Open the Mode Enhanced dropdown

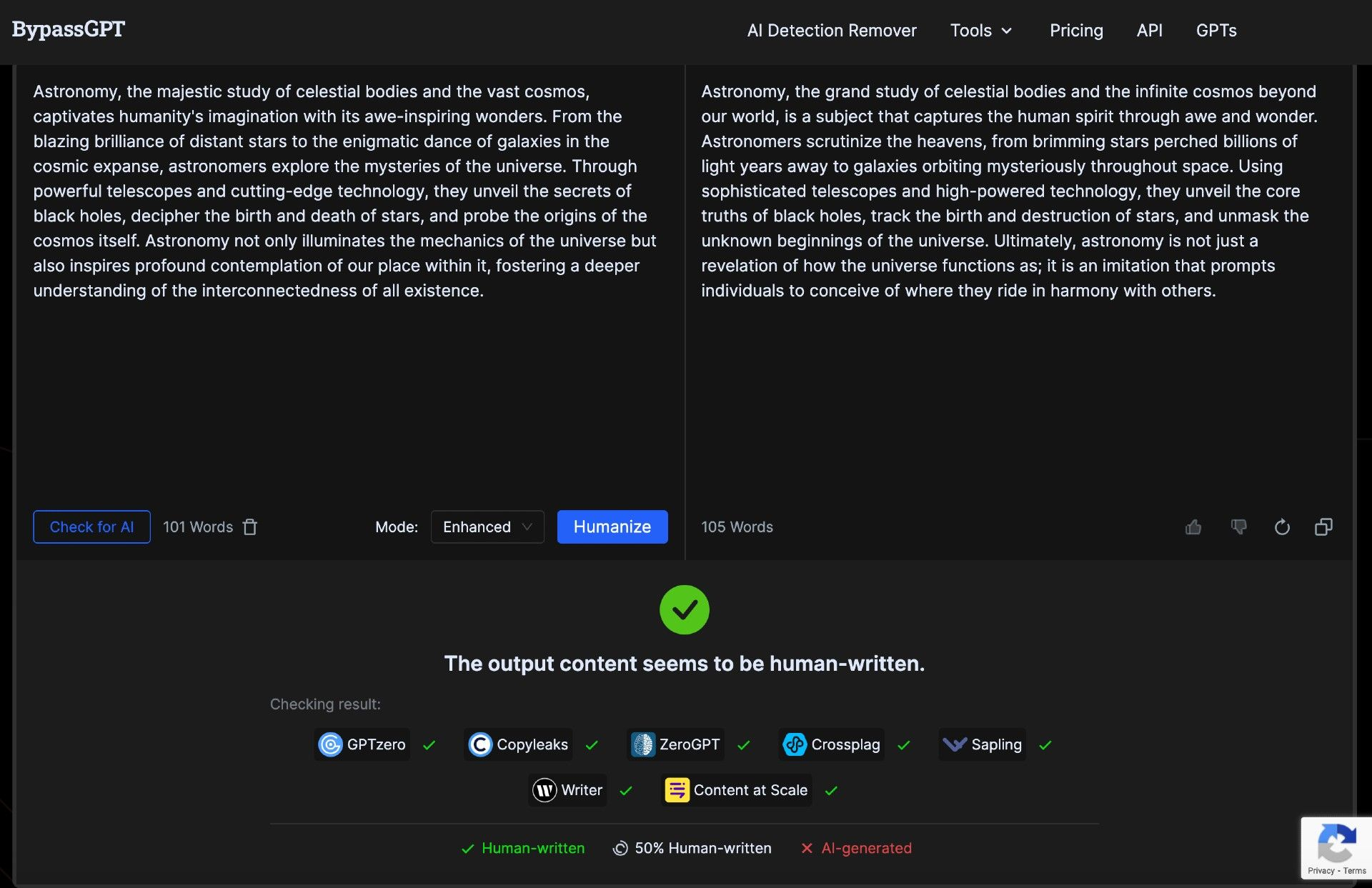click(x=487, y=527)
